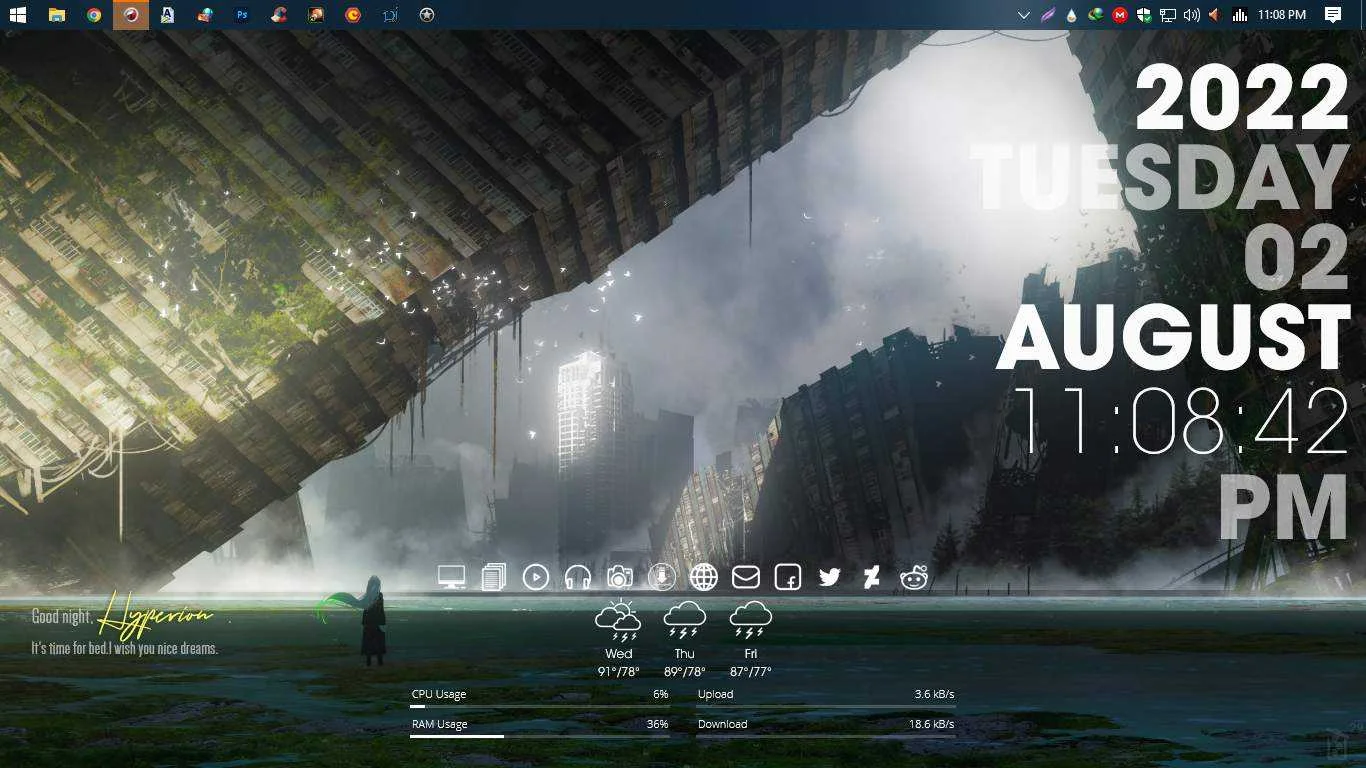The width and height of the screenshot is (1366, 768).
Task: Open the orange megaphone tray icon
Action: pos(1215,15)
